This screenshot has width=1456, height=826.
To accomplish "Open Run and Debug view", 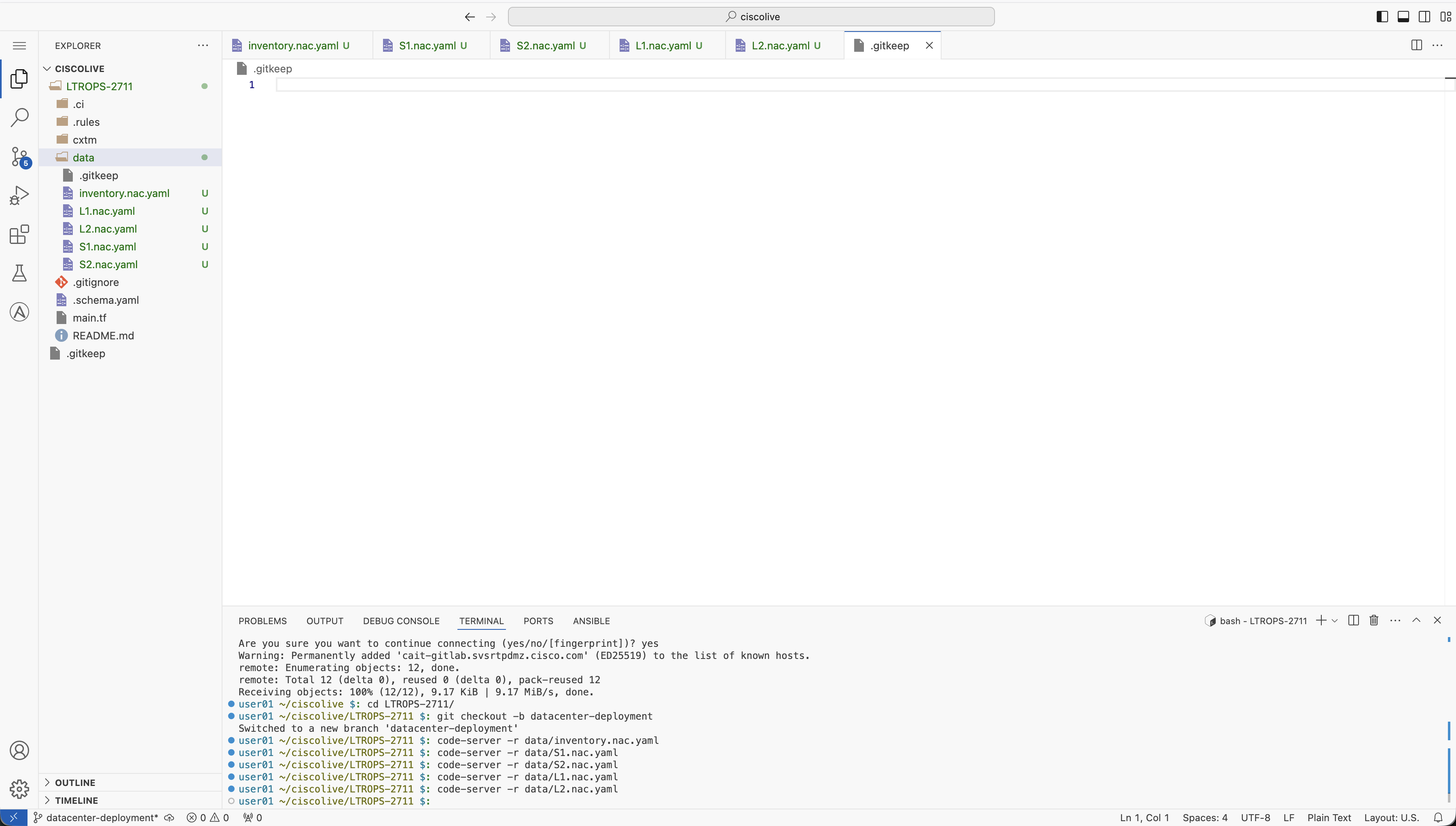I will 19,196.
